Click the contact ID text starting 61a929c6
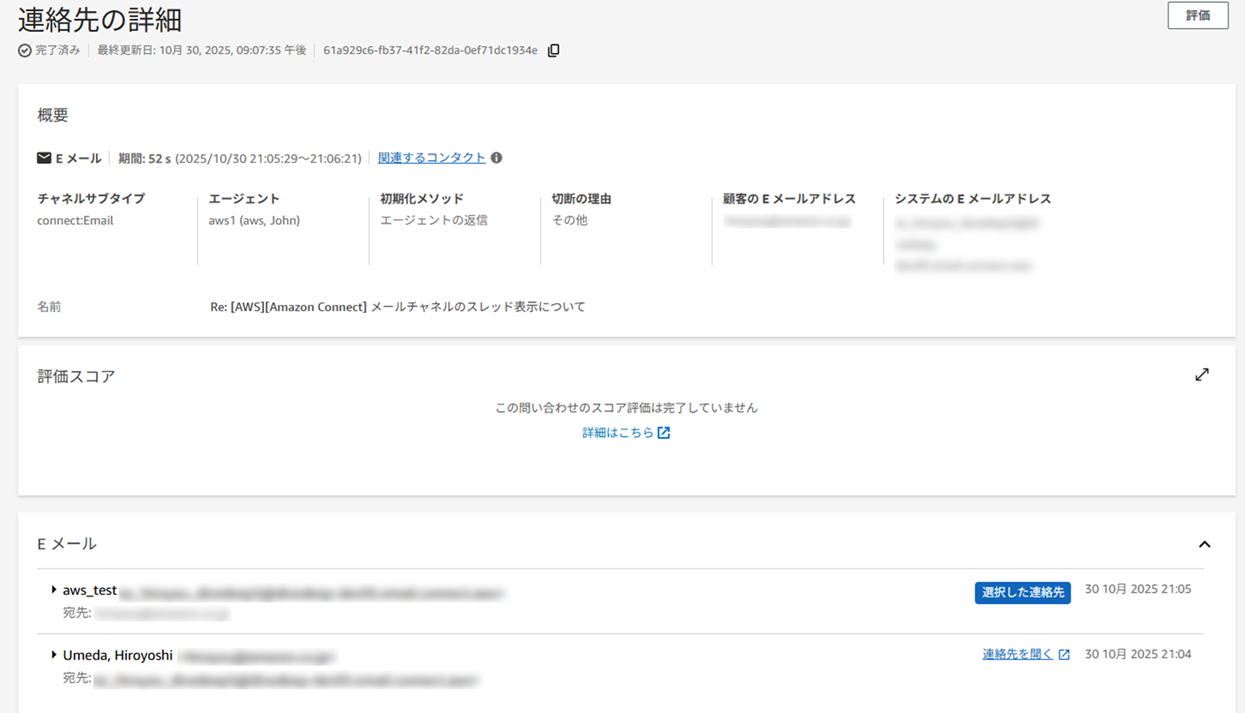 pyautogui.click(x=430, y=50)
